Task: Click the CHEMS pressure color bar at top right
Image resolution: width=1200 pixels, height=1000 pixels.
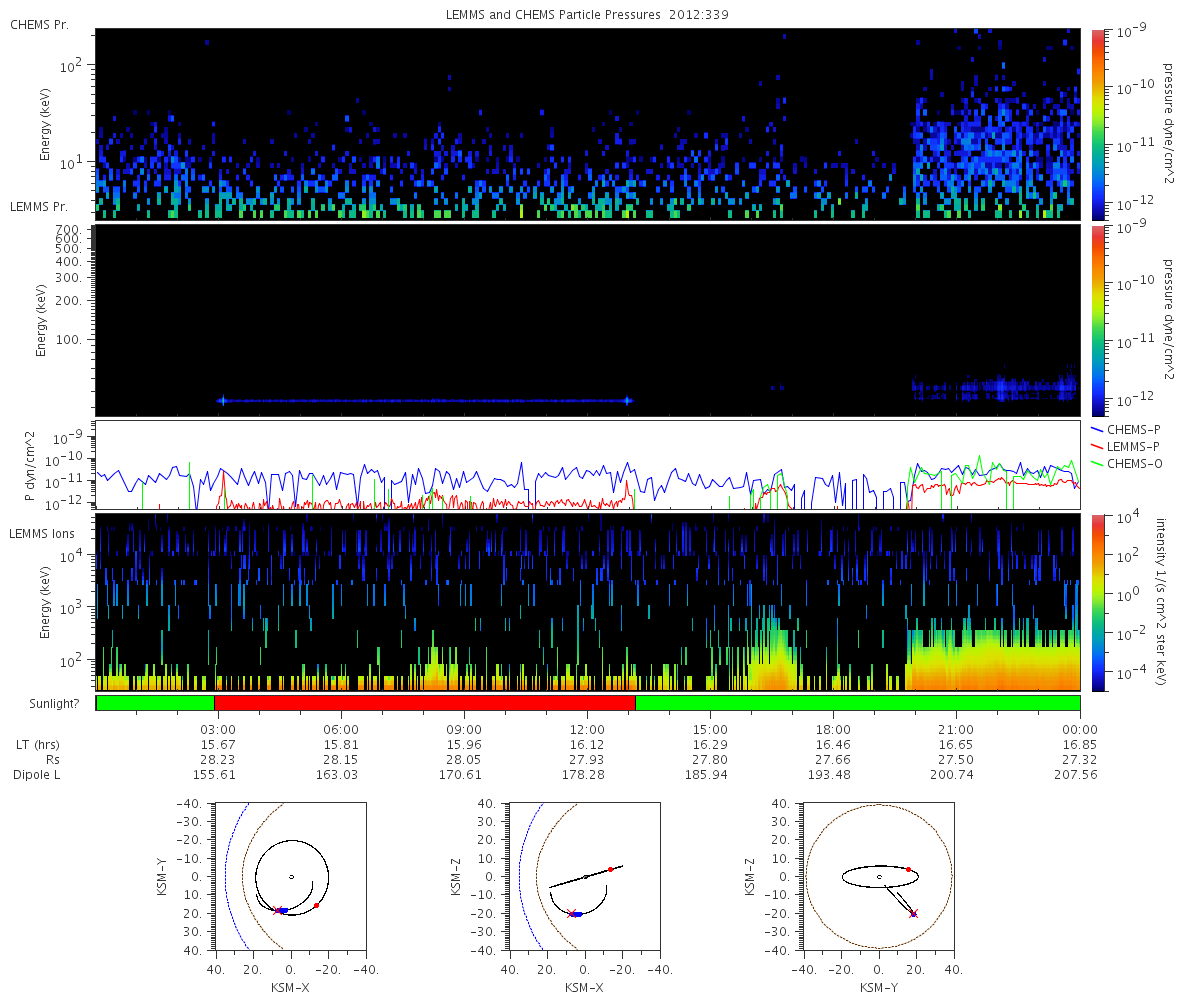Action: click(x=1098, y=122)
